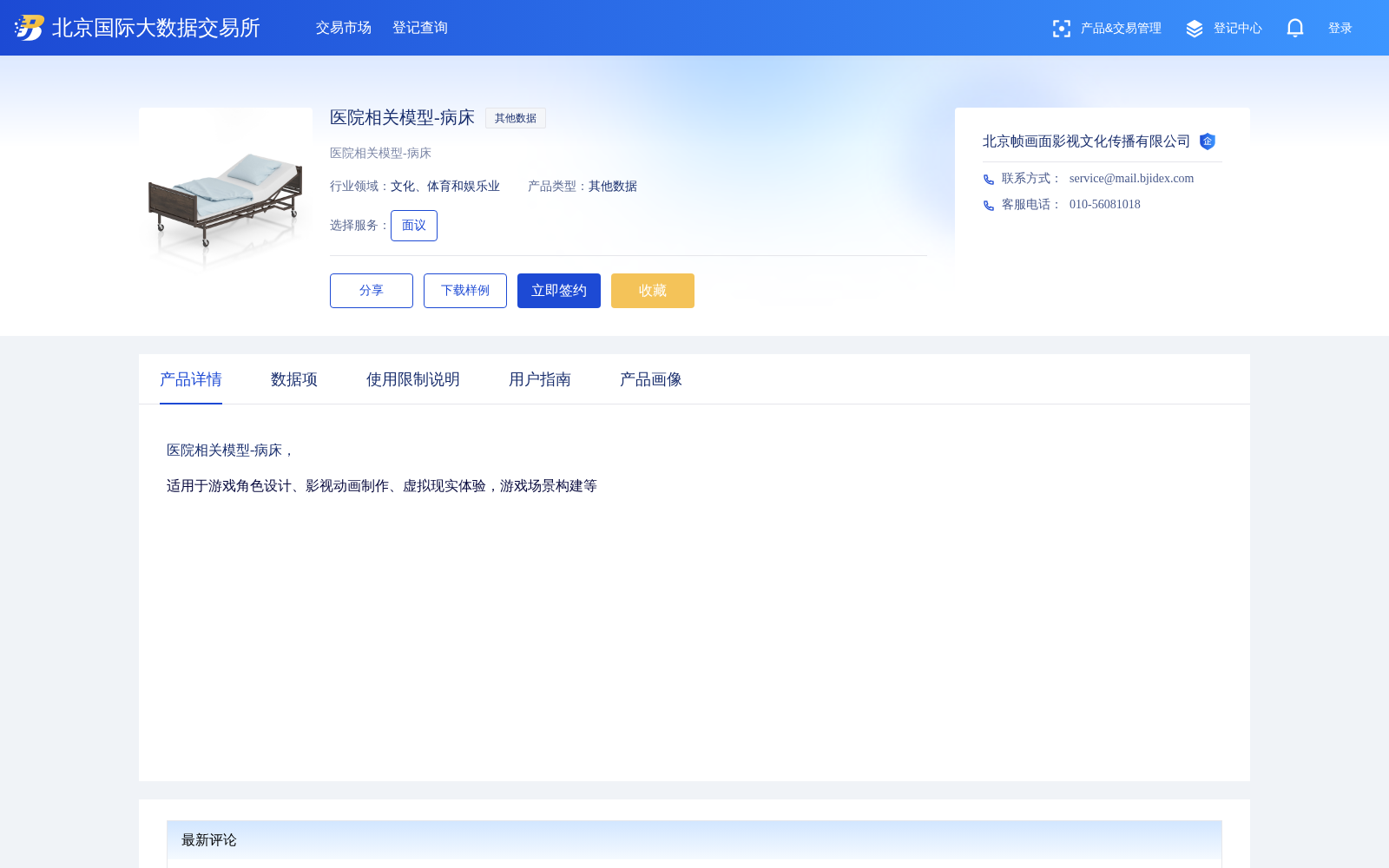The image size is (1389, 868).
Task: Switch to the 用户指南 tab
Action: pyautogui.click(x=540, y=379)
